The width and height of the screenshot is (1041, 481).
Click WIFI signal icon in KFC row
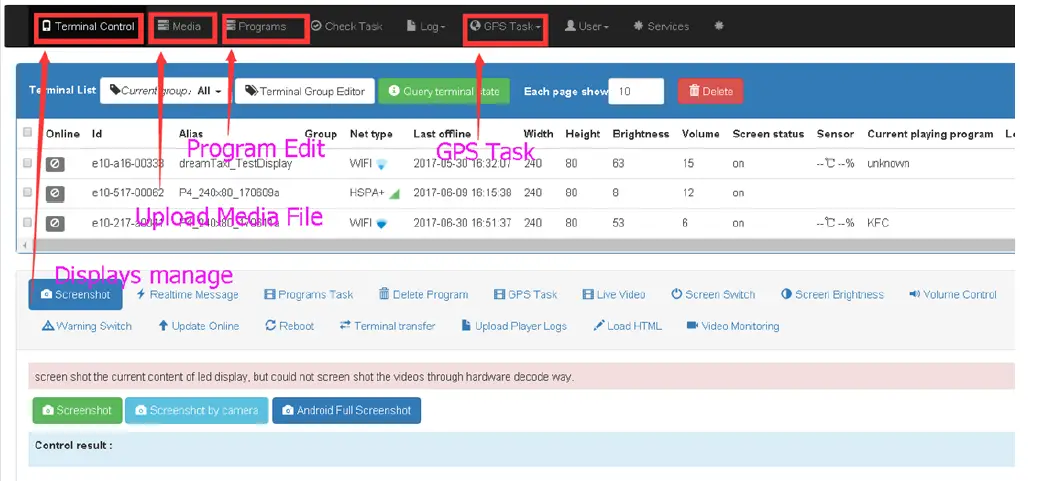point(381,224)
